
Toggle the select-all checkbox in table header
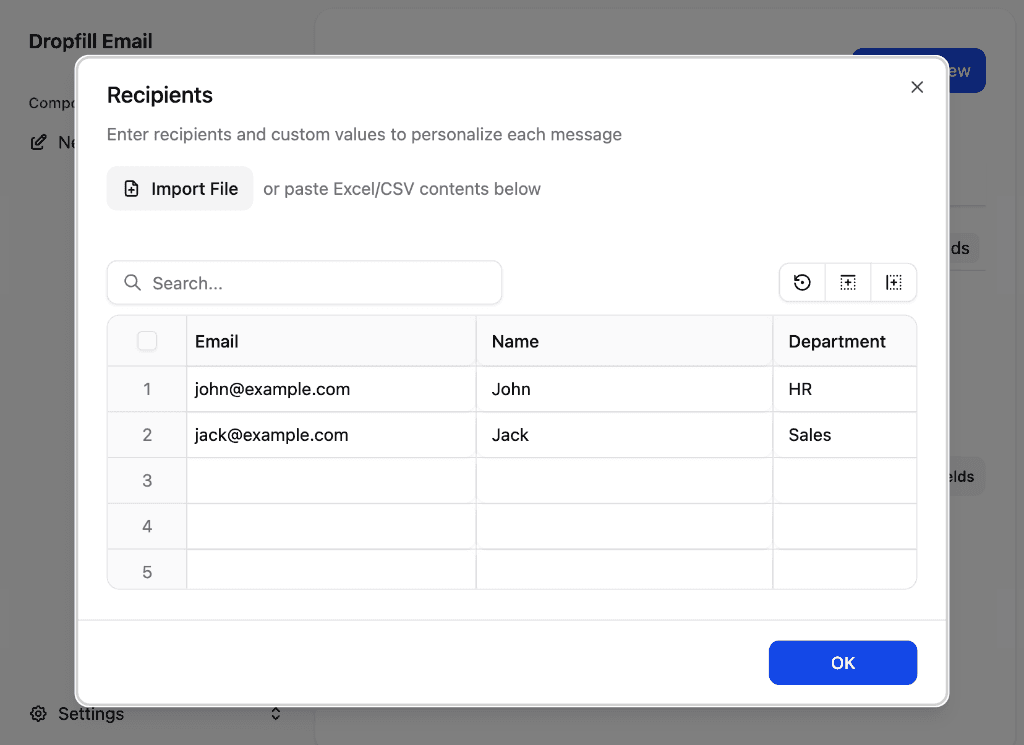point(147,341)
